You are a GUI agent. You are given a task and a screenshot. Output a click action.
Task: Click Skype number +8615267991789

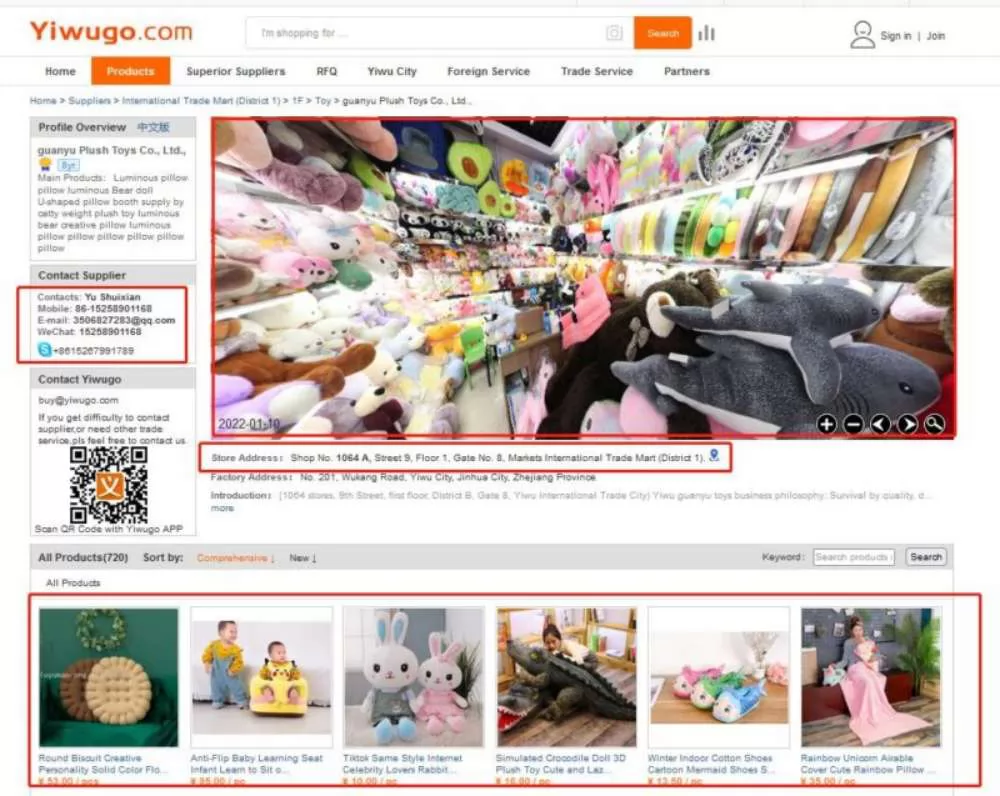pyautogui.click(x=94, y=351)
